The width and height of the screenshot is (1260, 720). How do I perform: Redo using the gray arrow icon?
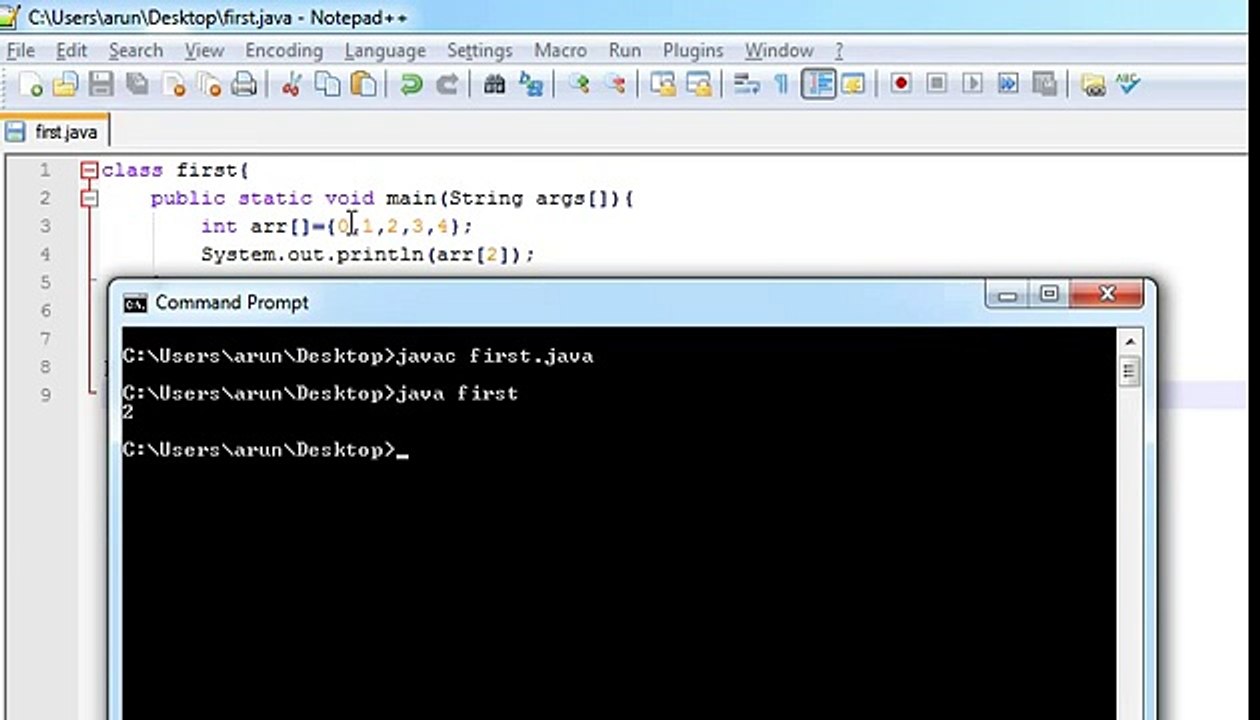click(447, 85)
